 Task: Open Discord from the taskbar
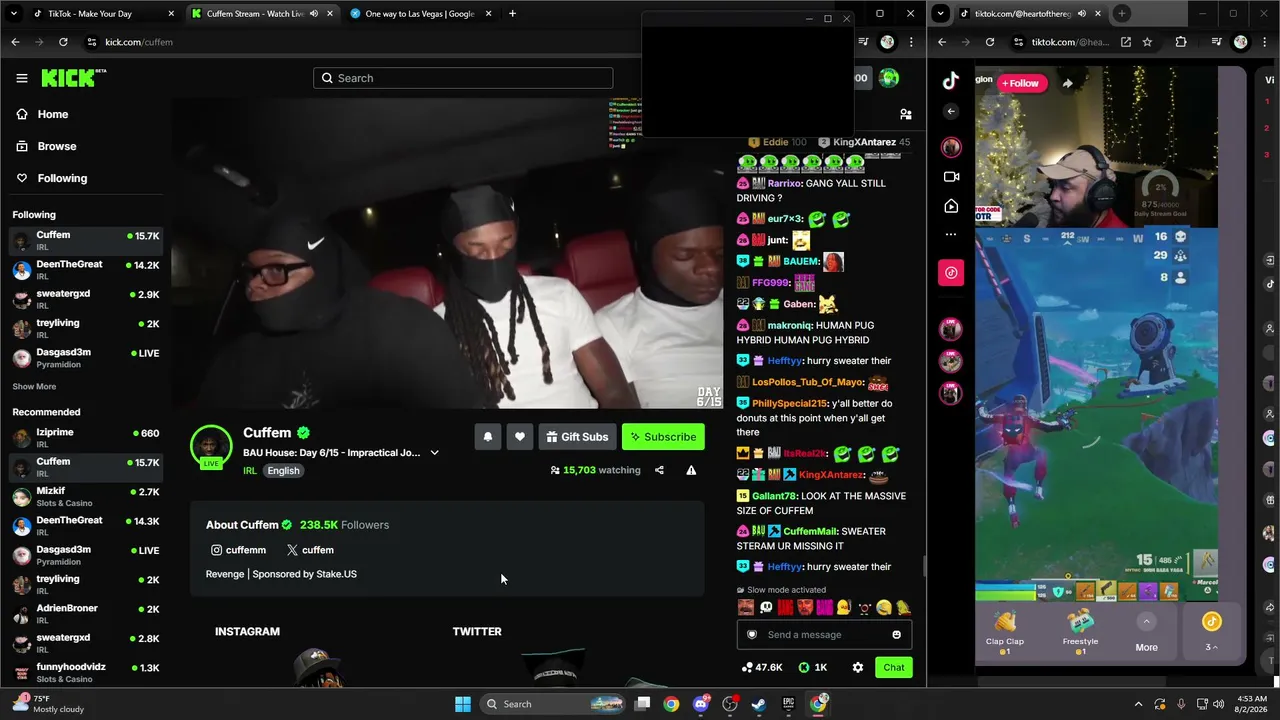701,704
